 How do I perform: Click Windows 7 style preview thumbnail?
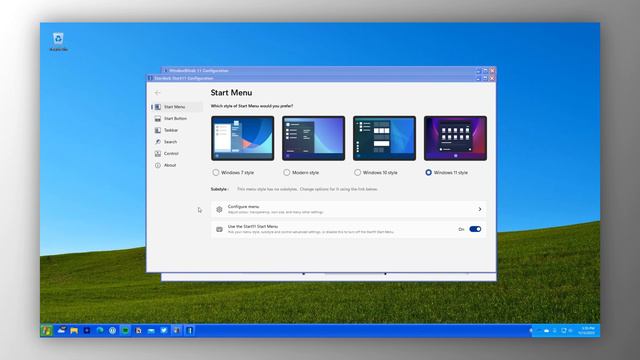pyautogui.click(x=242, y=138)
